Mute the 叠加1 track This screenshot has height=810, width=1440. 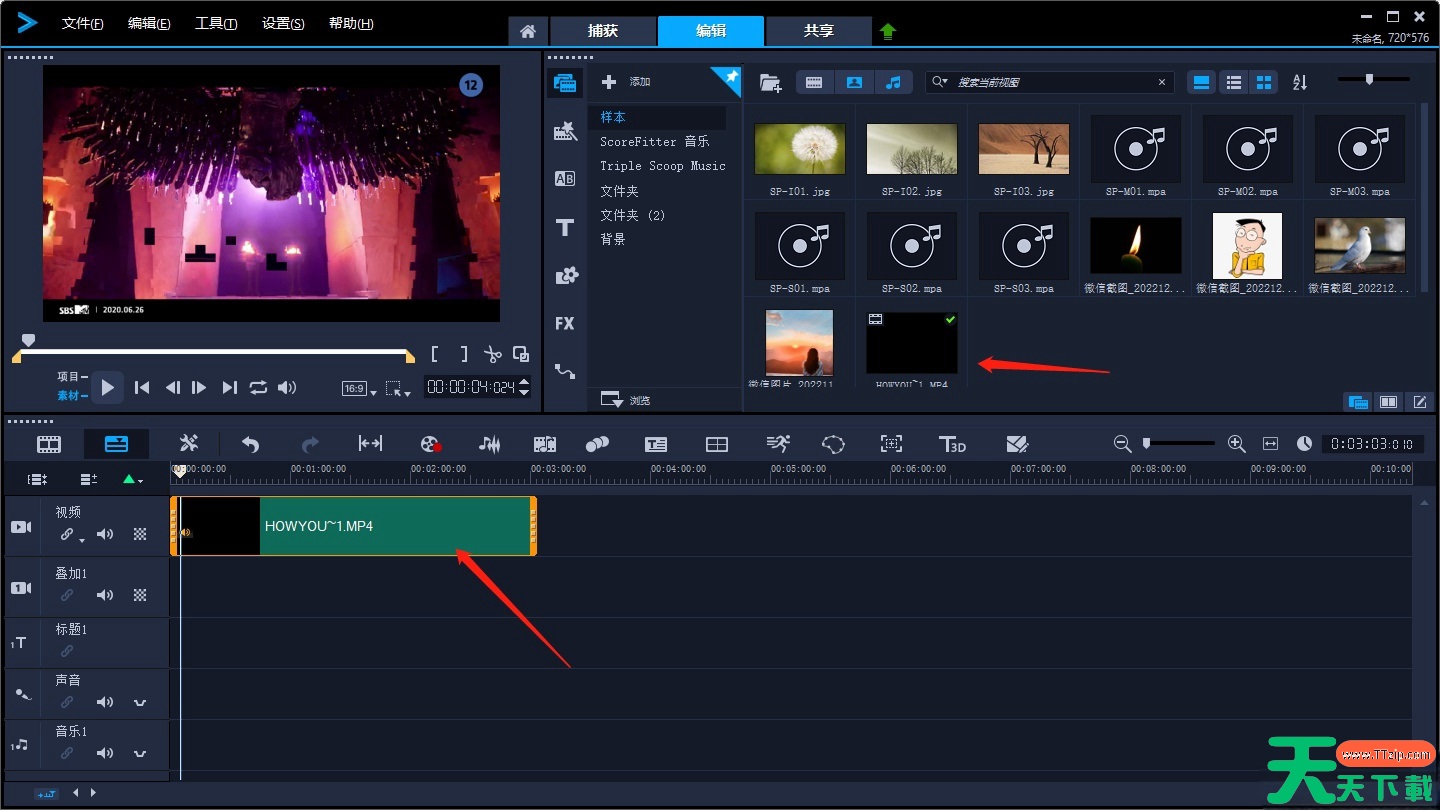tap(105, 595)
